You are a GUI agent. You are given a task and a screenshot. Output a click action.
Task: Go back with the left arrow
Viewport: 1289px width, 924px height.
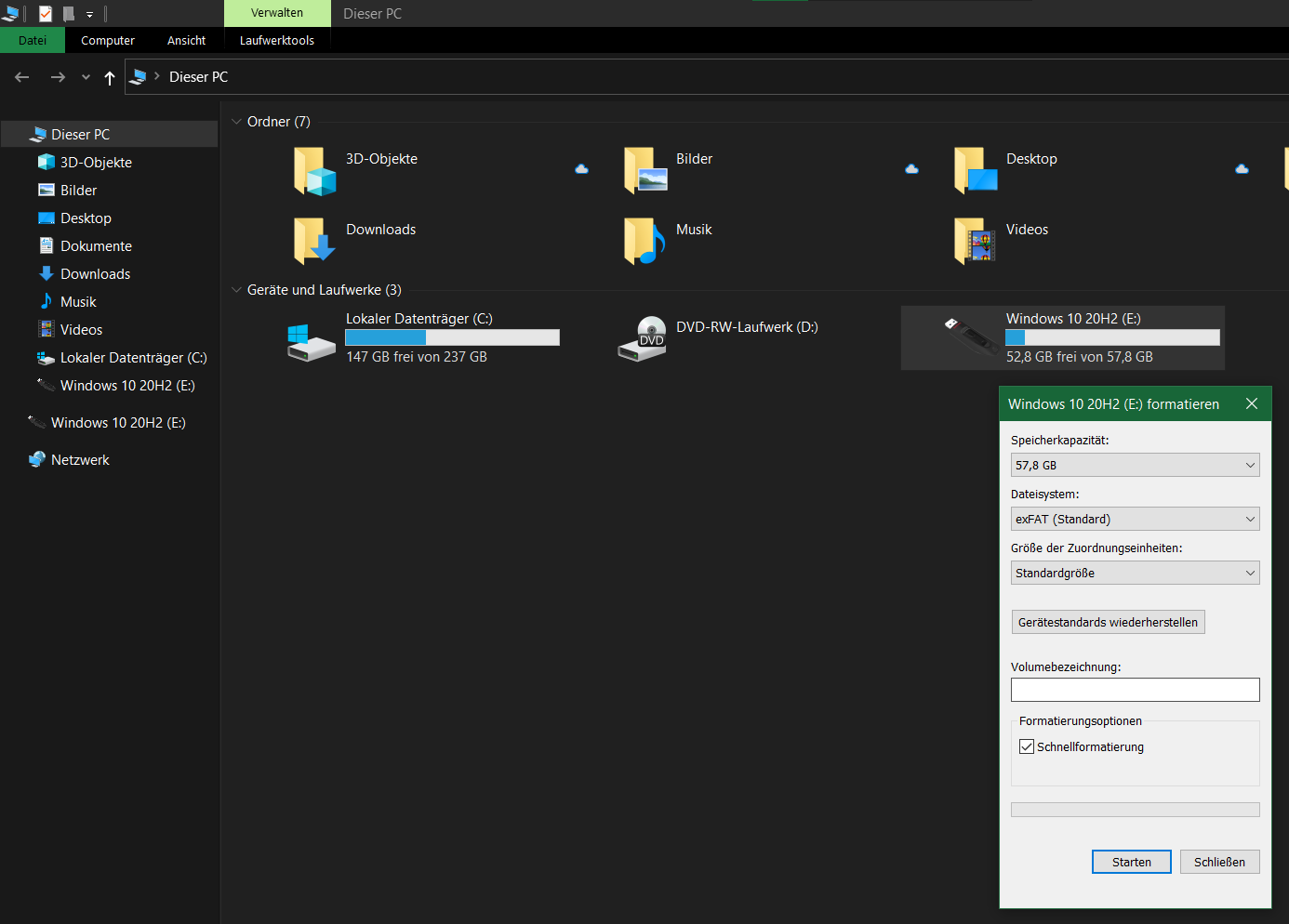[x=22, y=77]
